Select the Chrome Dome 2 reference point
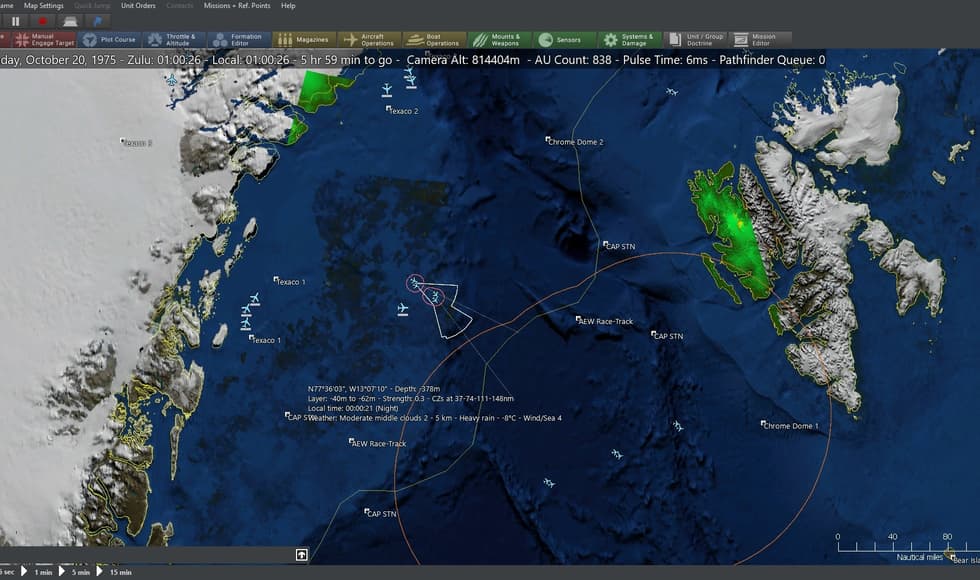The width and height of the screenshot is (980, 580). 574,142
